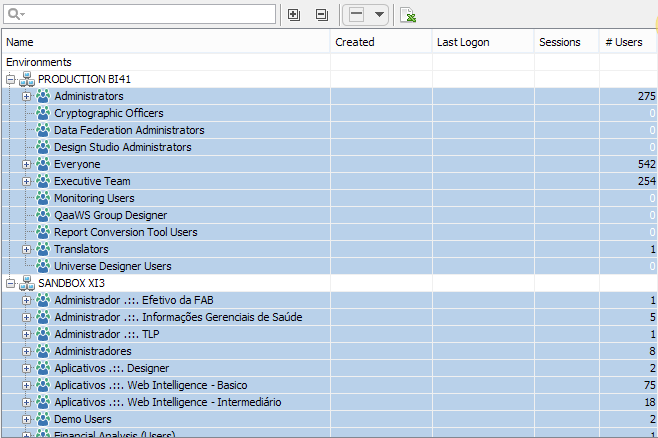
Task: Select the SANDBOX XI3 label
Action: [71, 284]
